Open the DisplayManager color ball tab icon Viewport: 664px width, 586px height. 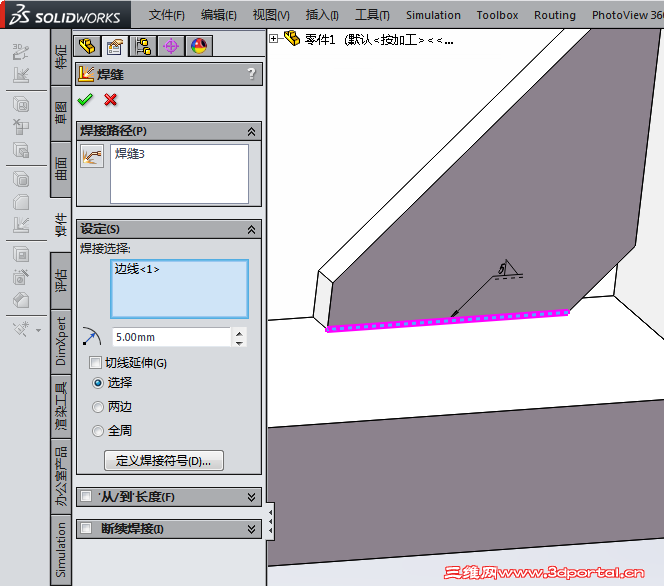[199, 46]
